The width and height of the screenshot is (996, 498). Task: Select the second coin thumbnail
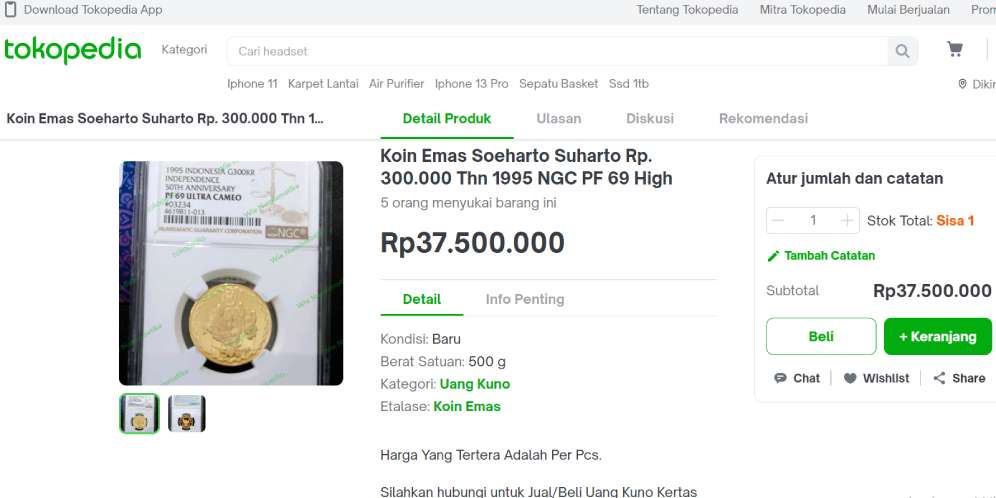[187, 413]
